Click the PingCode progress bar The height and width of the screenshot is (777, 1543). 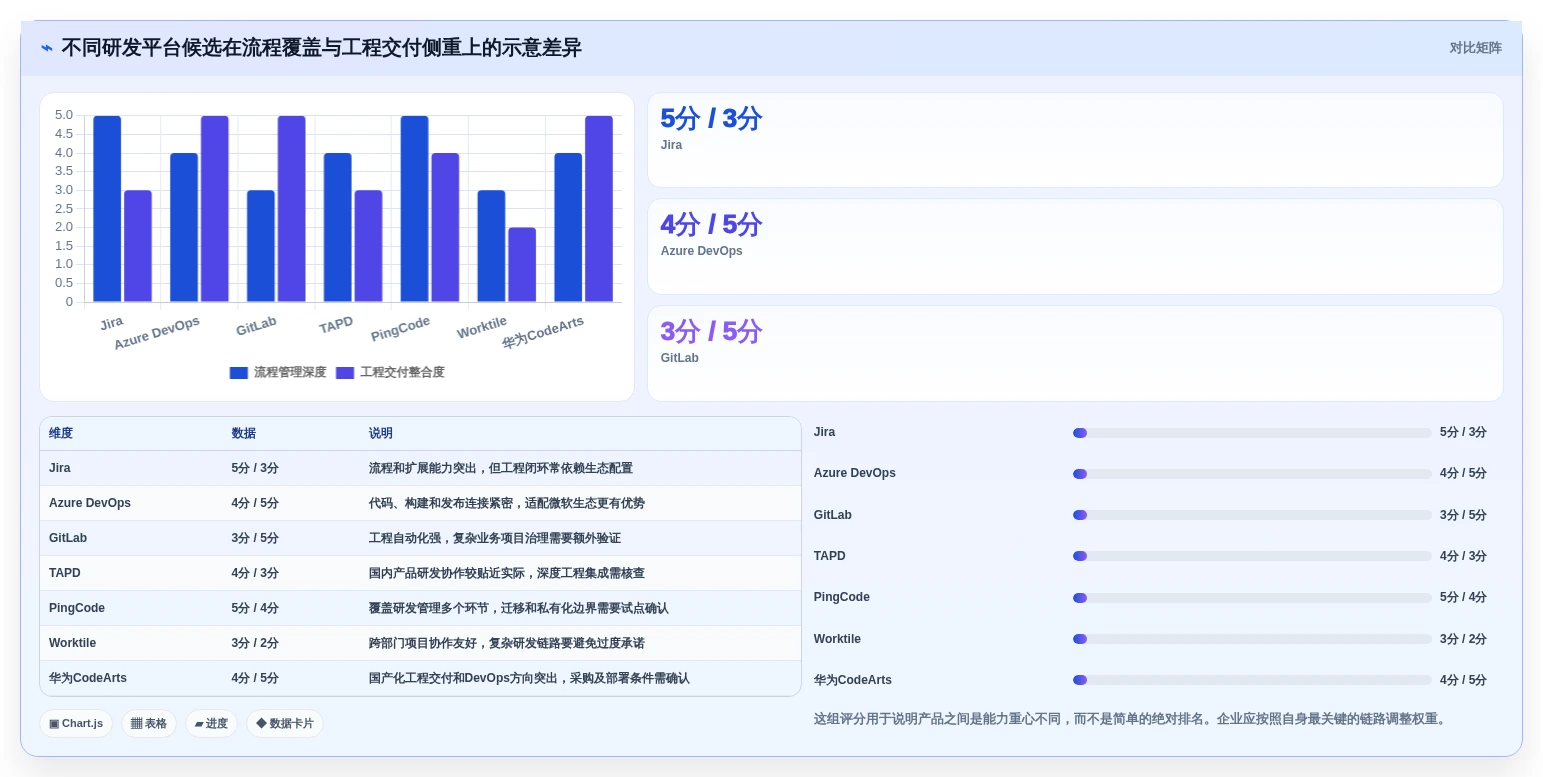(x=1252, y=598)
